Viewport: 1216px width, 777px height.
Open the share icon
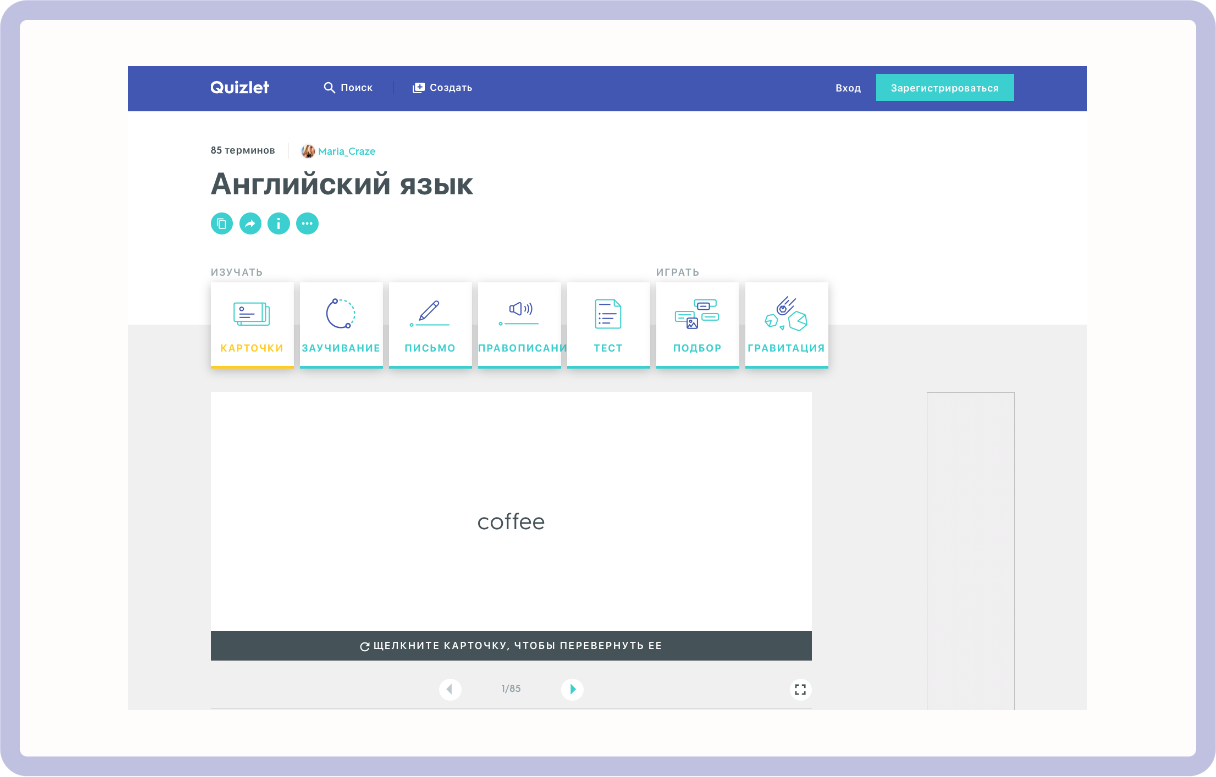[x=250, y=223]
